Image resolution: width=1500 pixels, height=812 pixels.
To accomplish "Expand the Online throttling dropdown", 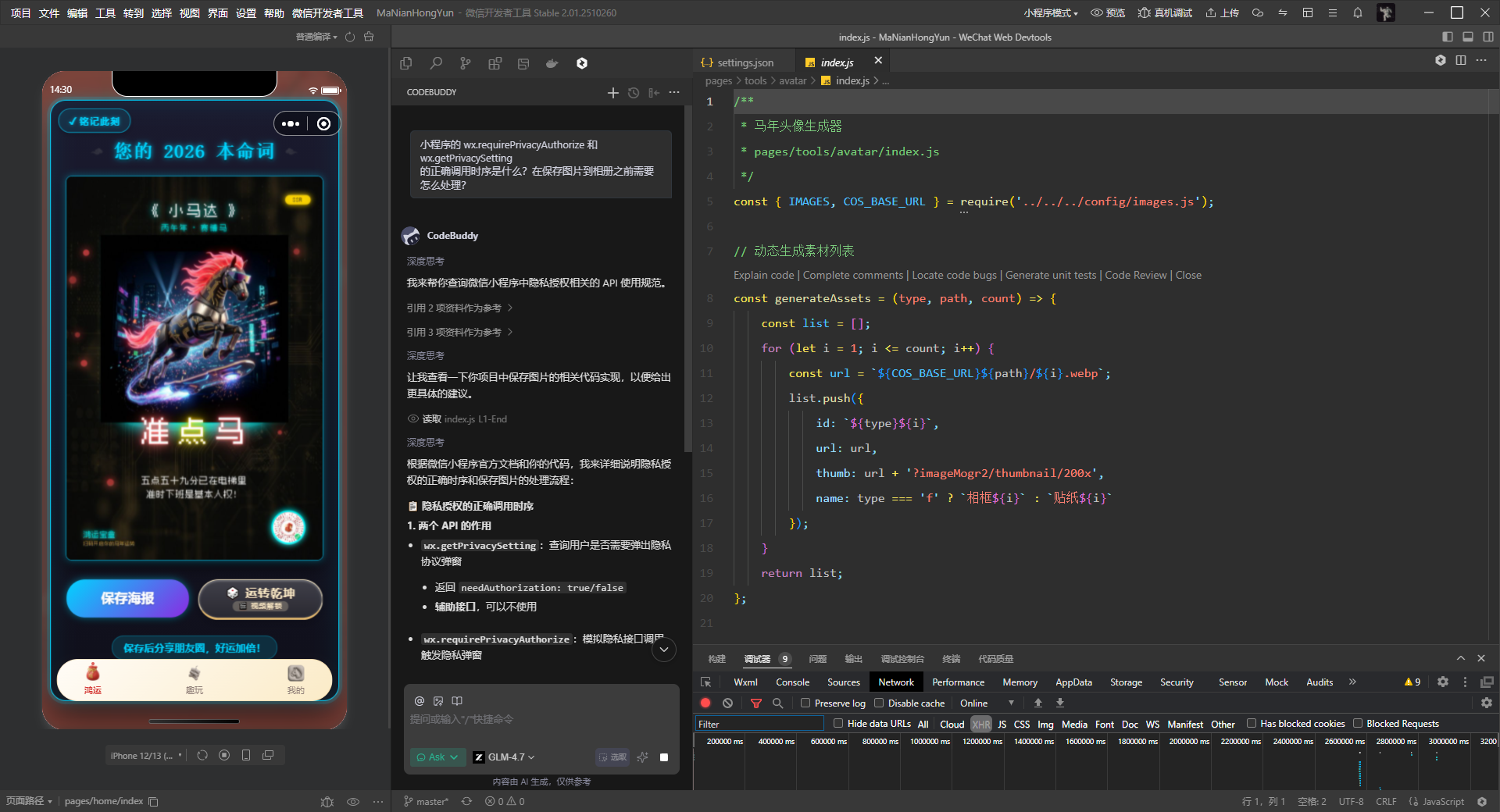I will pos(987,703).
